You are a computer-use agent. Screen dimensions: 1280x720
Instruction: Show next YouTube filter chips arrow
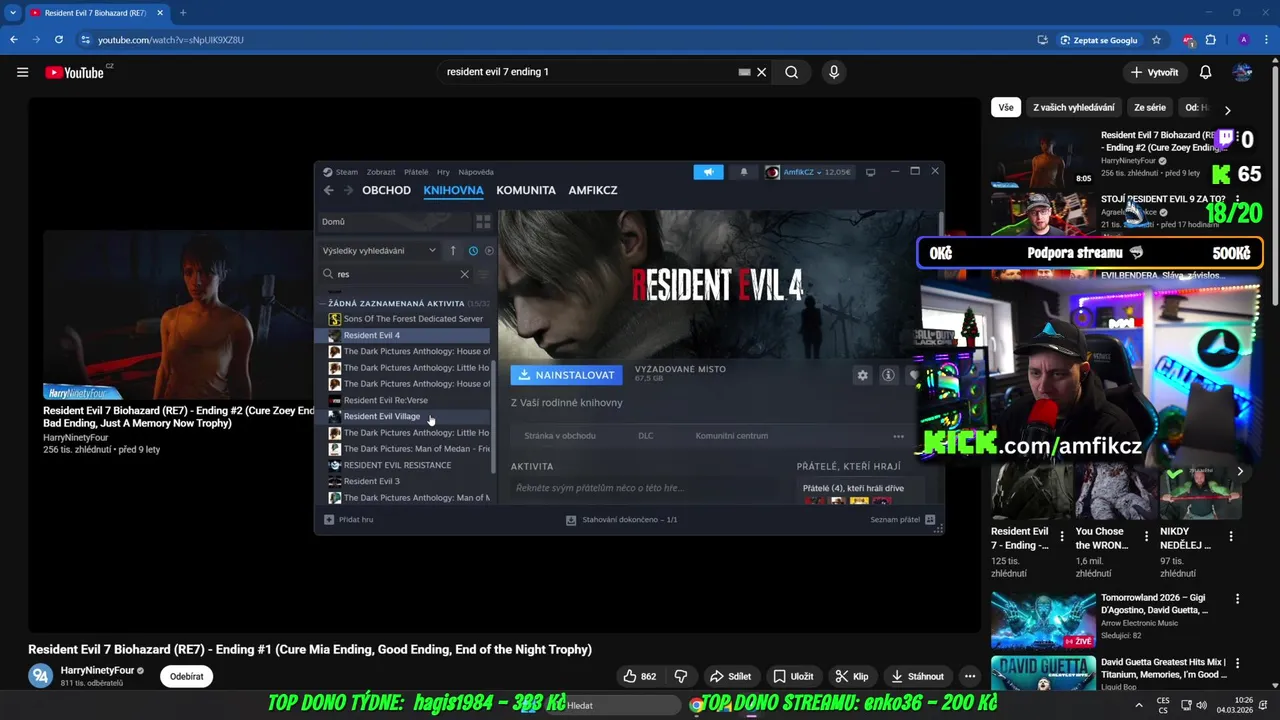pyautogui.click(x=1227, y=110)
